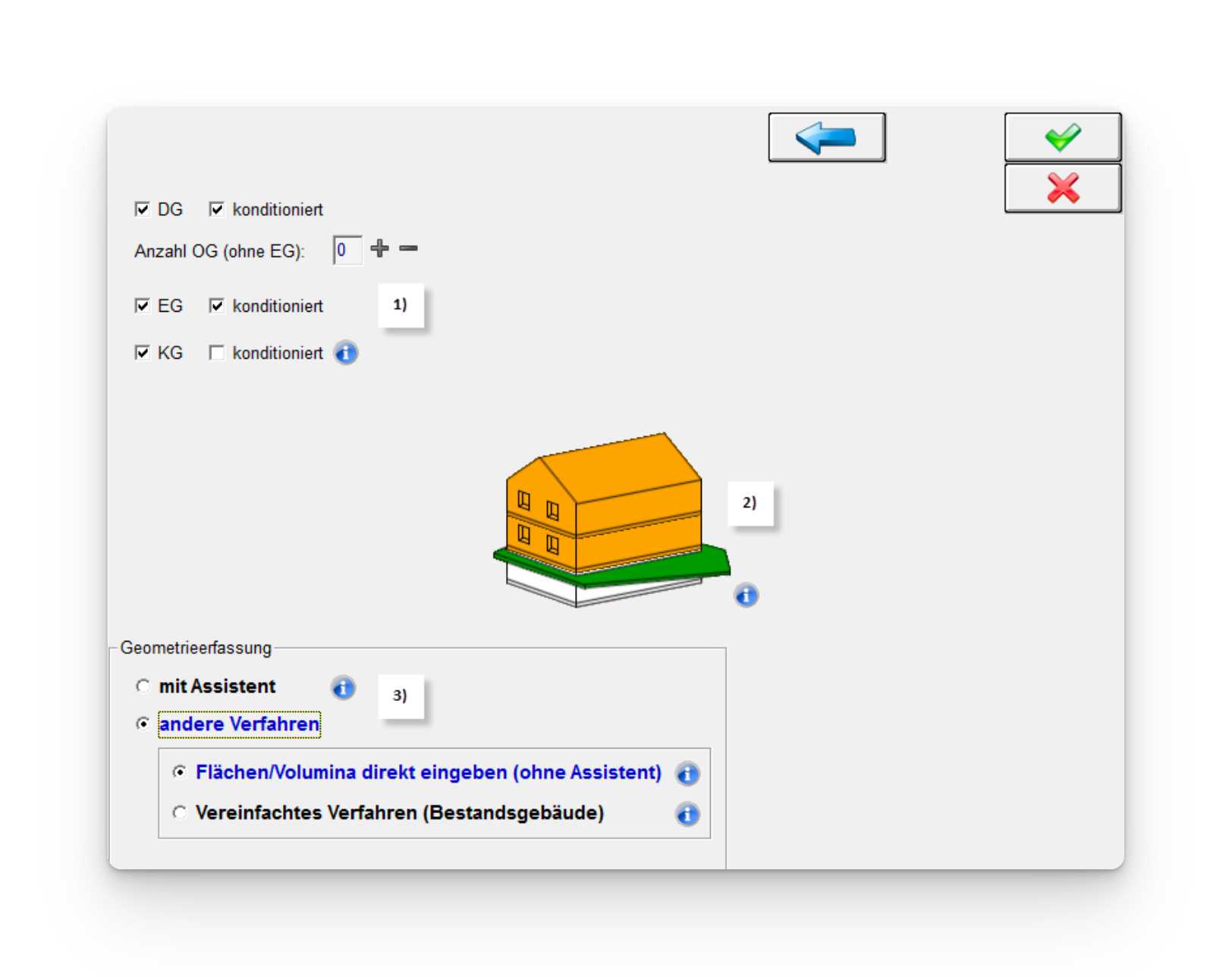
Task: Toggle konditioniert checkbox for EG
Action: point(217,306)
